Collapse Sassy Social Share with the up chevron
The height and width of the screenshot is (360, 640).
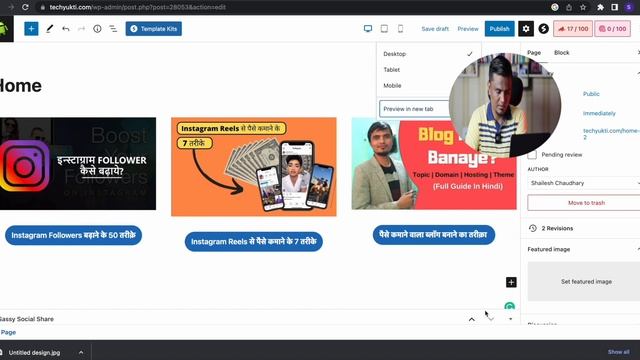click(x=472, y=319)
